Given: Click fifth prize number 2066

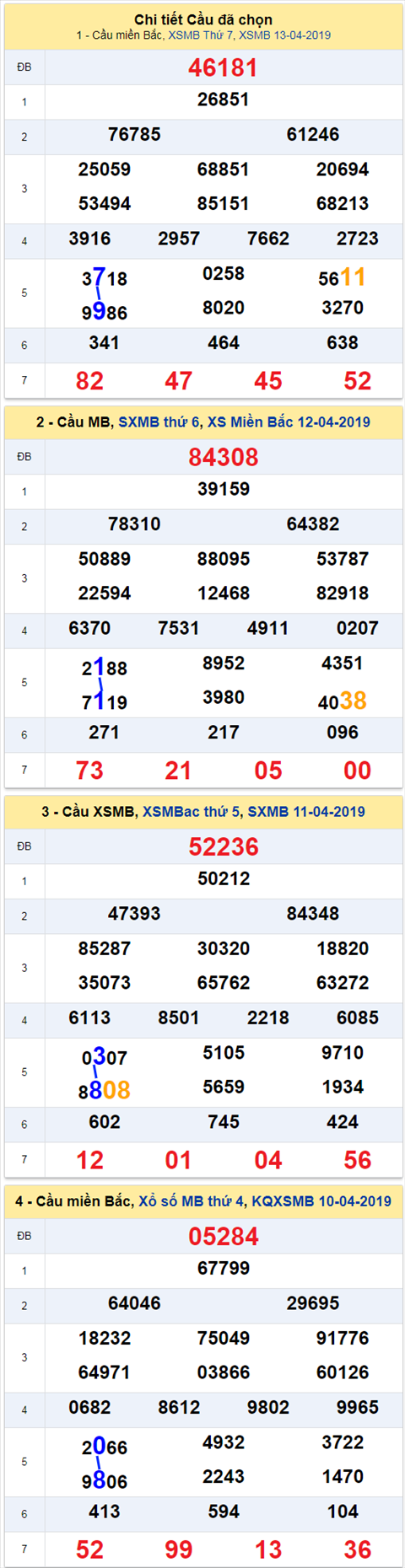Looking at the screenshot, I should [105, 1447].
